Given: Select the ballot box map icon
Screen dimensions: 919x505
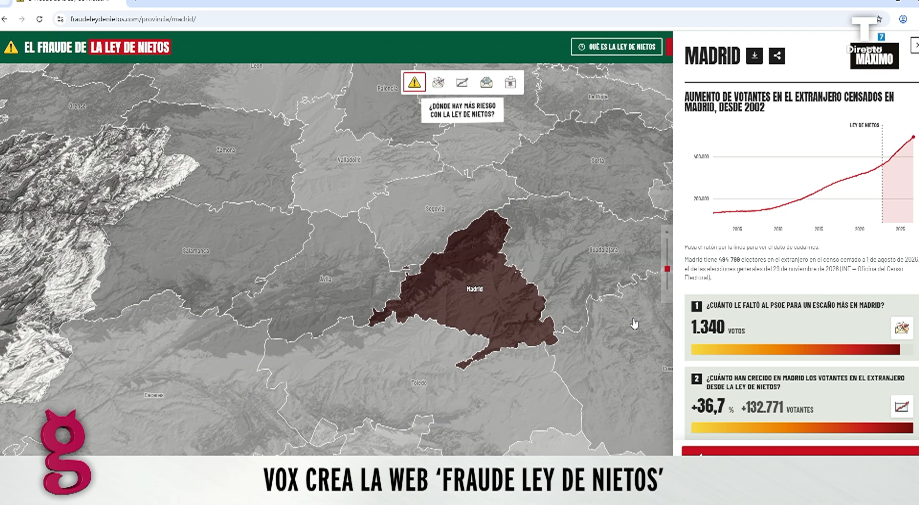Looking at the screenshot, I should tap(510, 83).
